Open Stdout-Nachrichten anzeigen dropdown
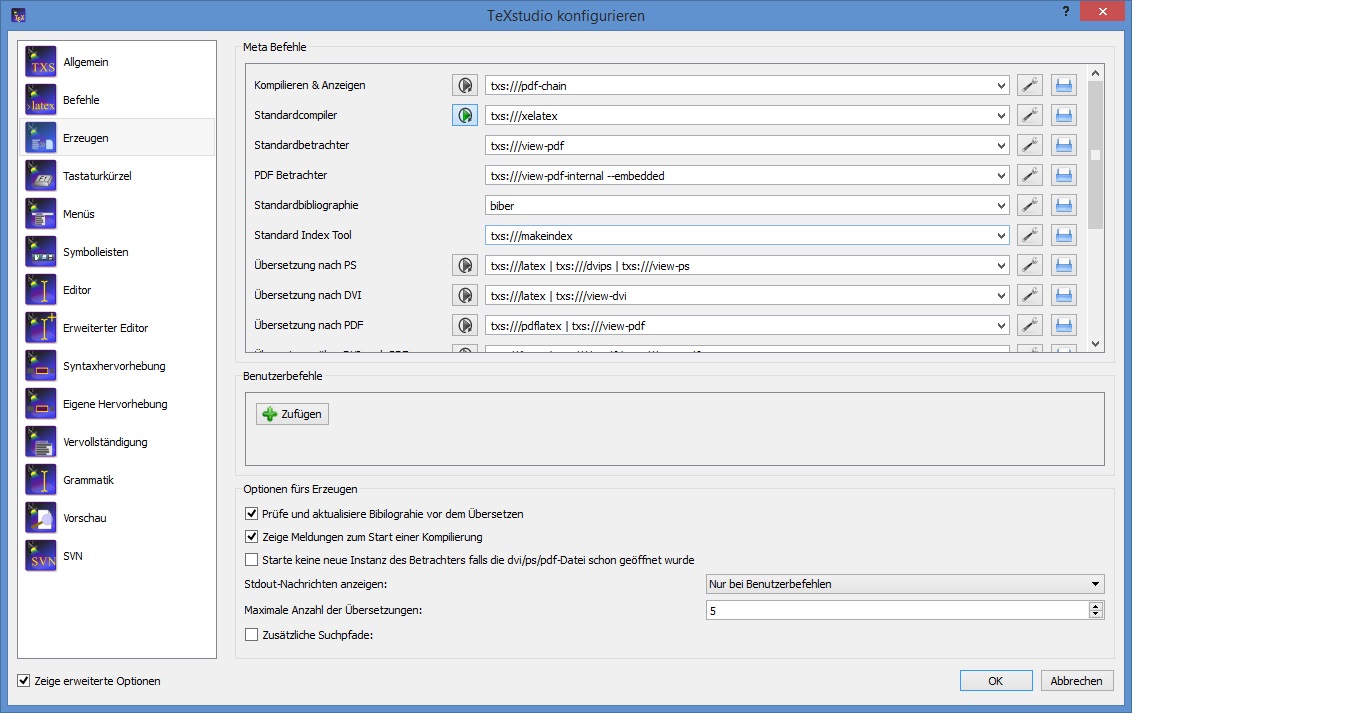This screenshot has height=713, width=1360. (x=905, y=584)
